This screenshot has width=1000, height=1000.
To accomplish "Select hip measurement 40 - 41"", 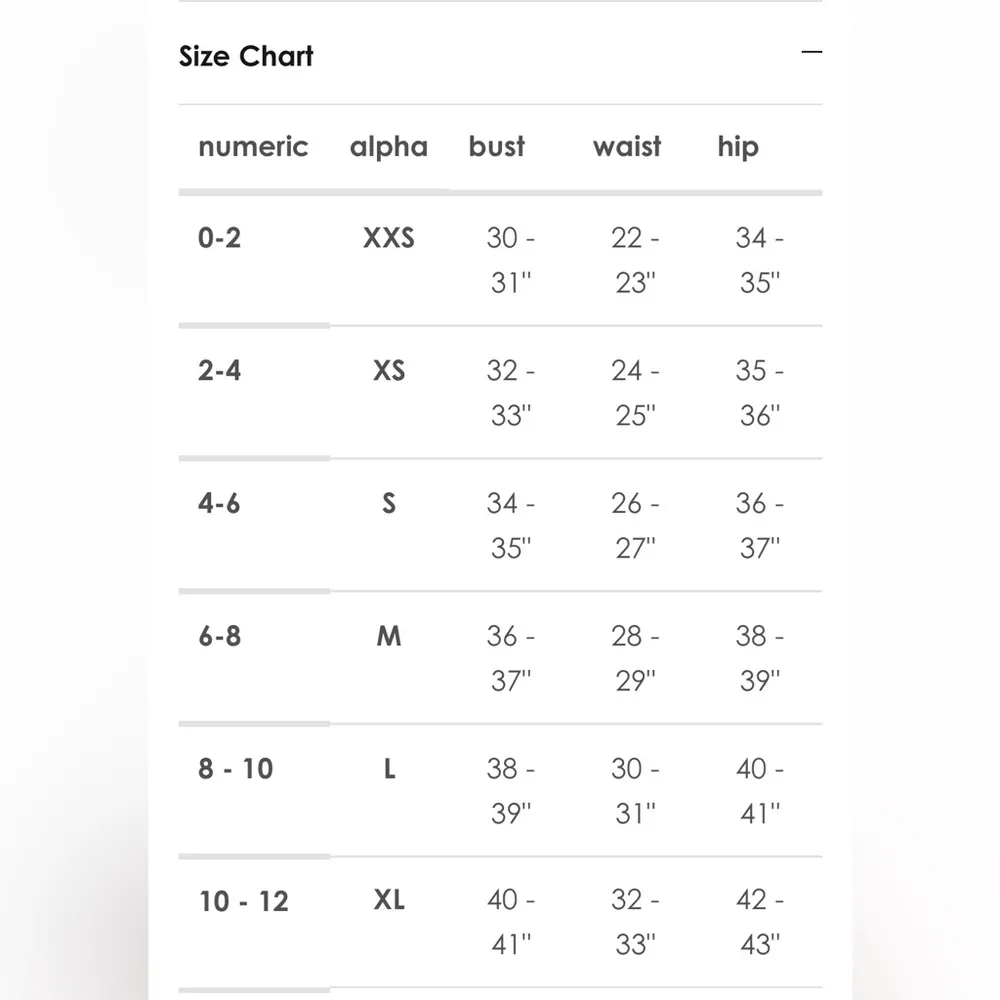I will coord(760,791).
